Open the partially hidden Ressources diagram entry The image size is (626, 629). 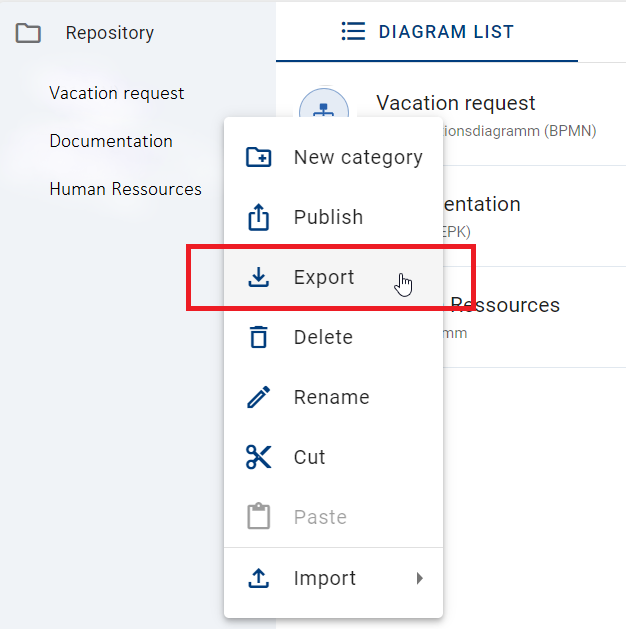point(505,305)
